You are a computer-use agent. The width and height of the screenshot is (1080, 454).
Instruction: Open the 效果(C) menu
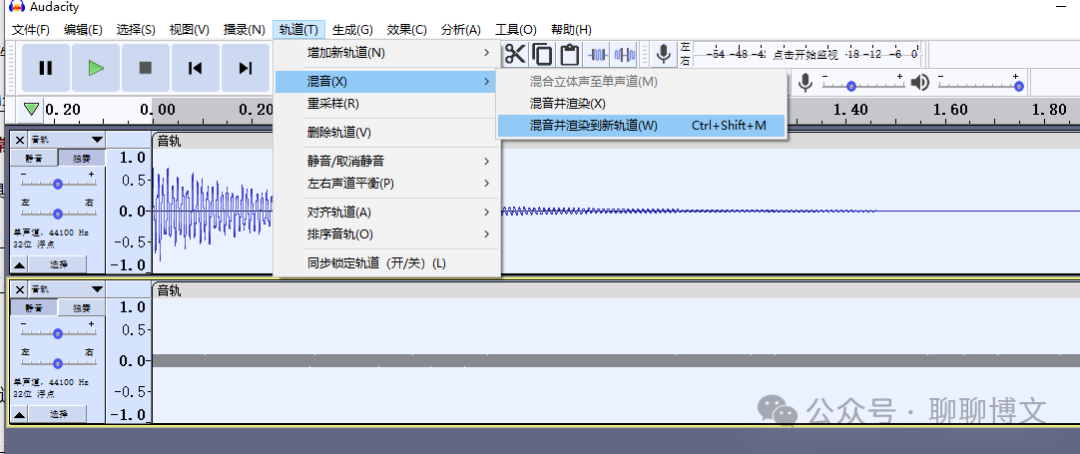406,30
